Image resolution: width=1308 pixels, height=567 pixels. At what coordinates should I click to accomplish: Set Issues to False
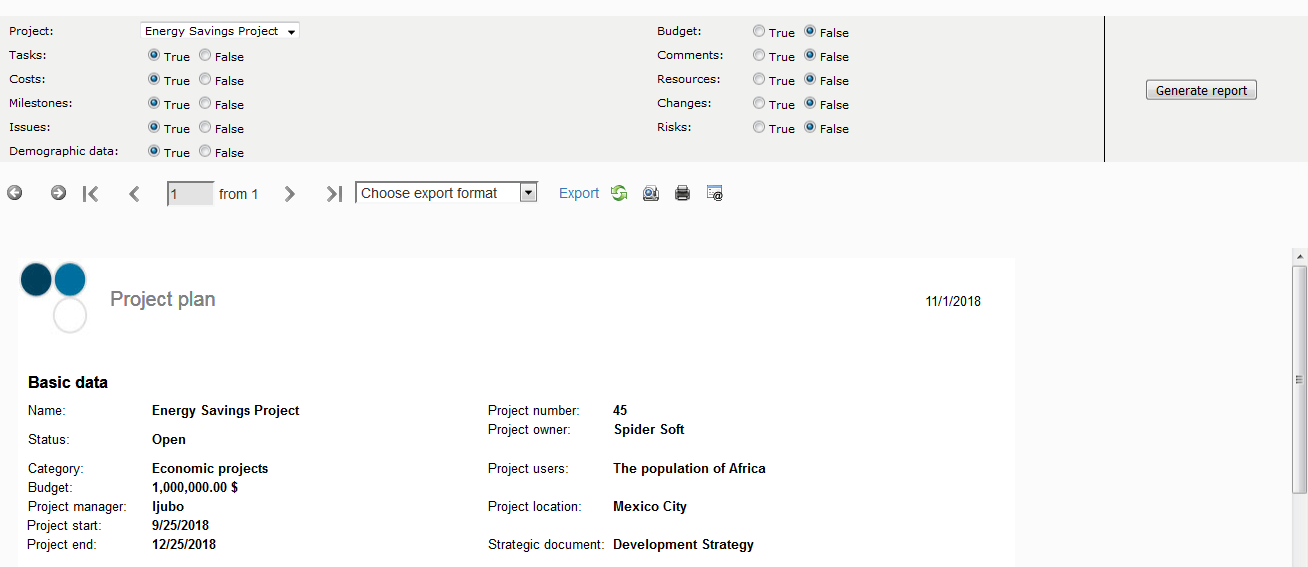[205, 128]
